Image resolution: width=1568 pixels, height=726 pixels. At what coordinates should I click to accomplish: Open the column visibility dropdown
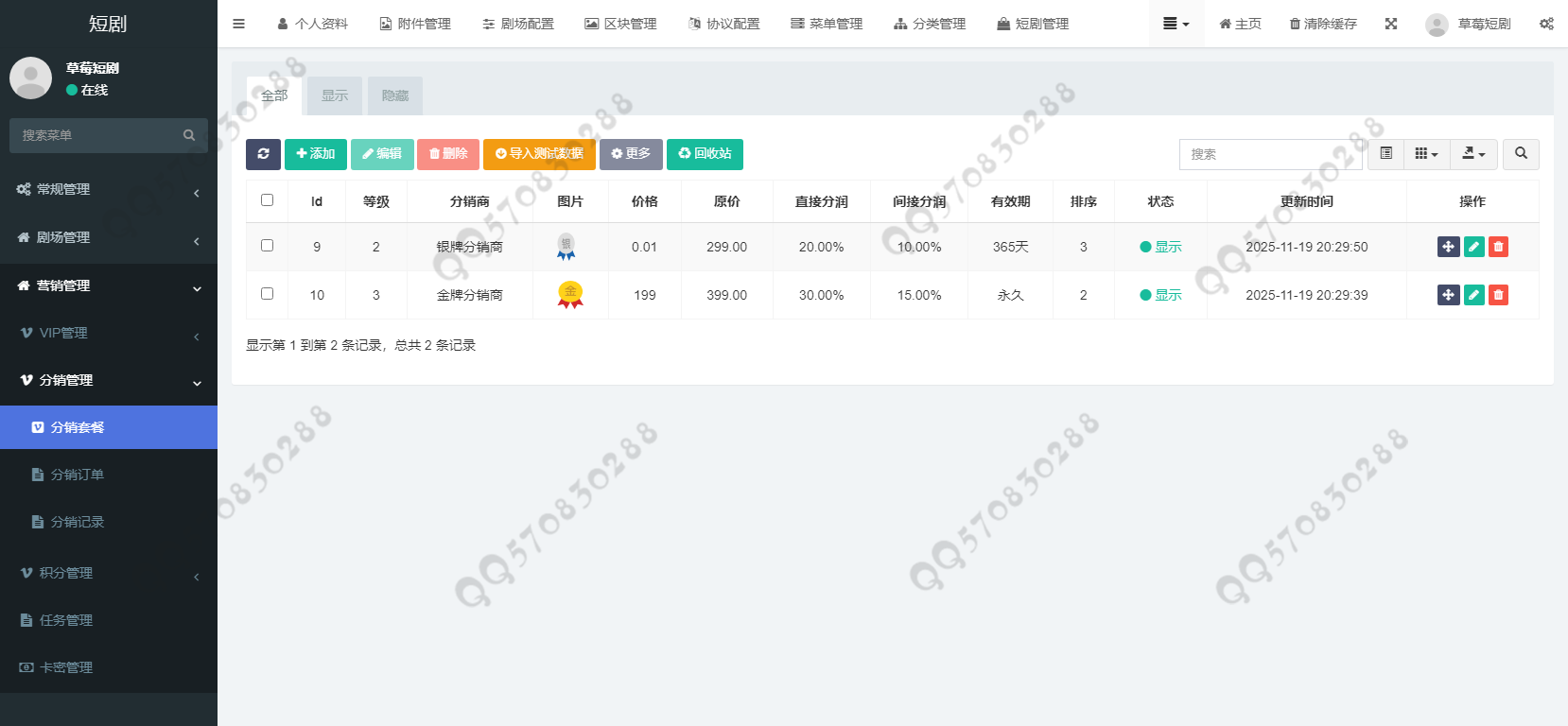pos(1426,154)
